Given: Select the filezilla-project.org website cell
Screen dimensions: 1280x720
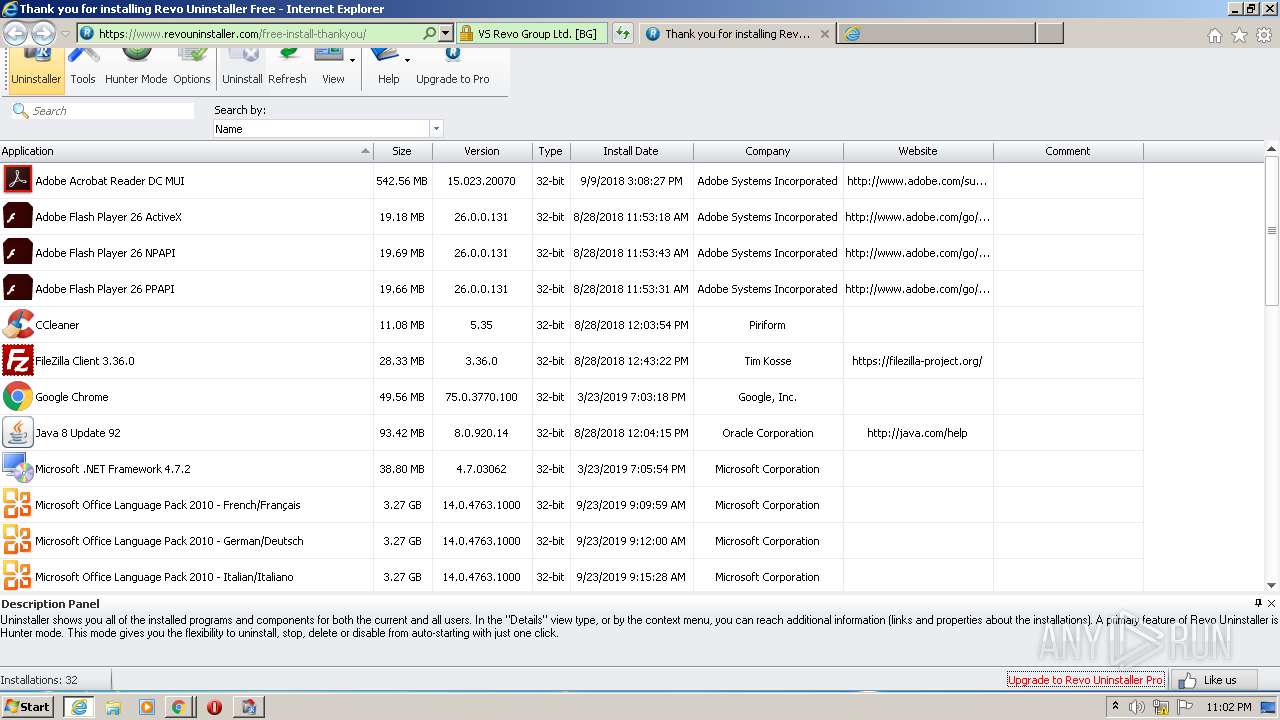Looking at the screenshot, I should pos(918,361).
